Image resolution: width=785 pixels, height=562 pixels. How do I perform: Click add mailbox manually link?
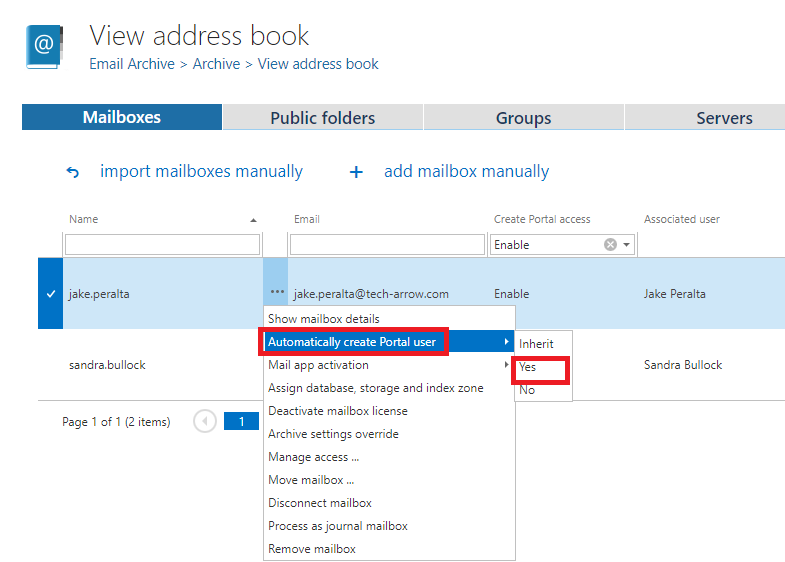pos(466,172)
